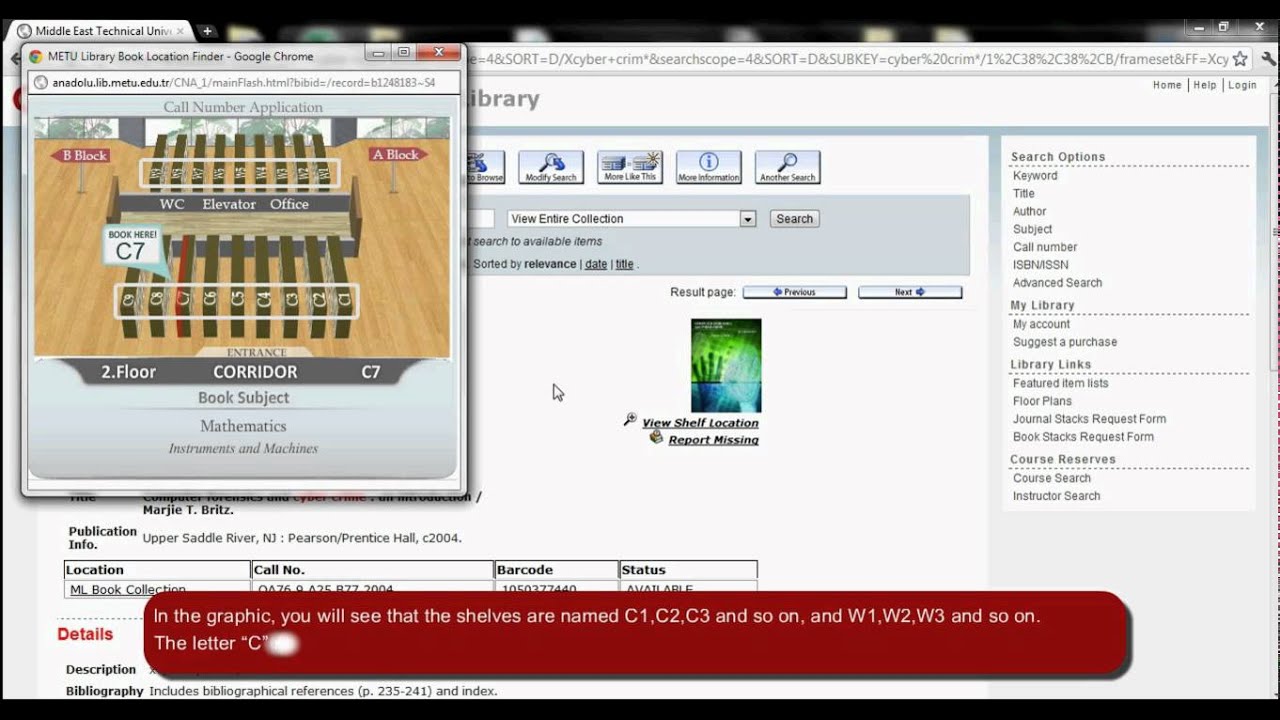
Task: Click the partially visible Browse icon button
Action: click(485, 167)
